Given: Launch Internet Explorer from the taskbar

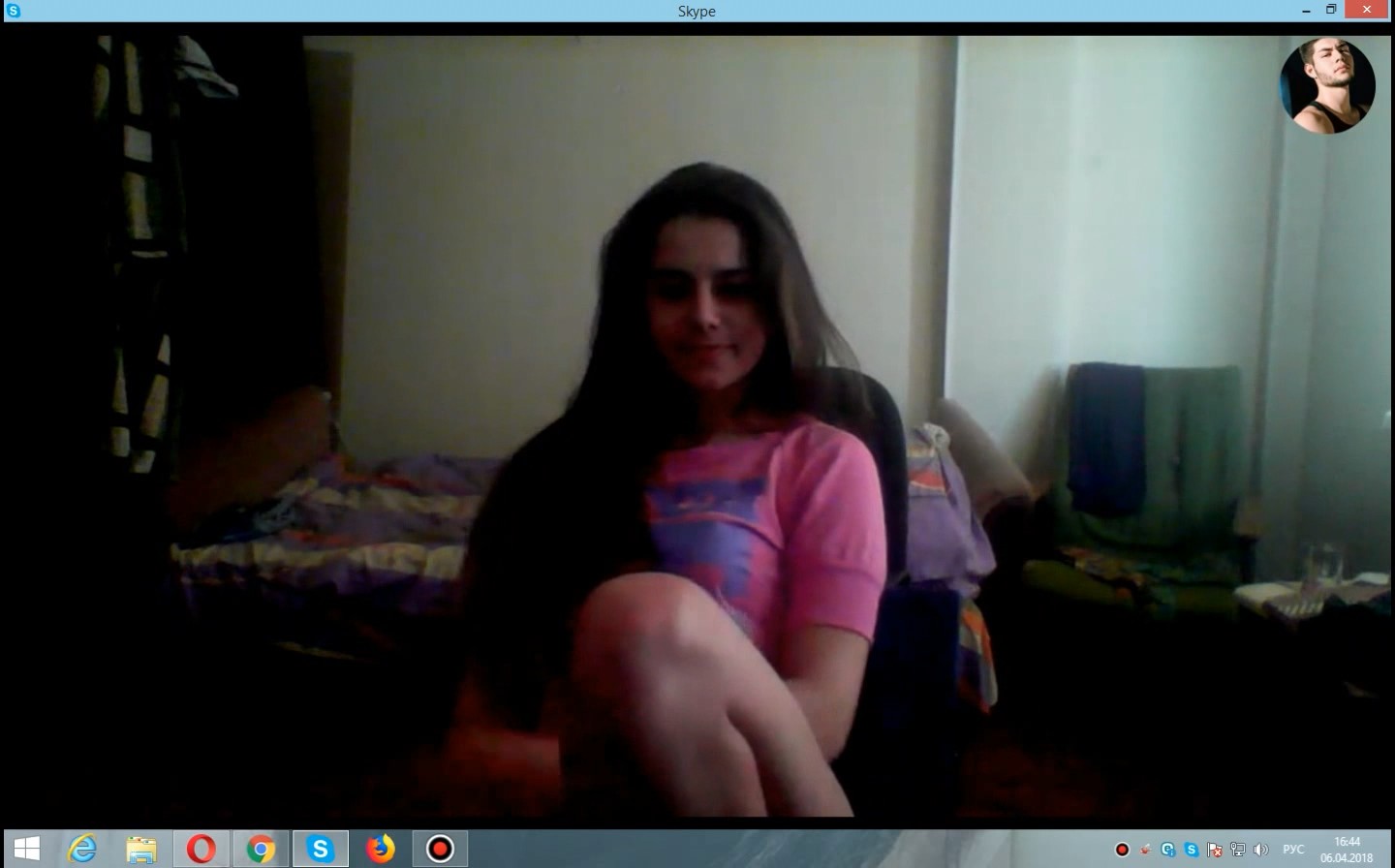Looking at the screenshot, I should click(x=82, y=850).
